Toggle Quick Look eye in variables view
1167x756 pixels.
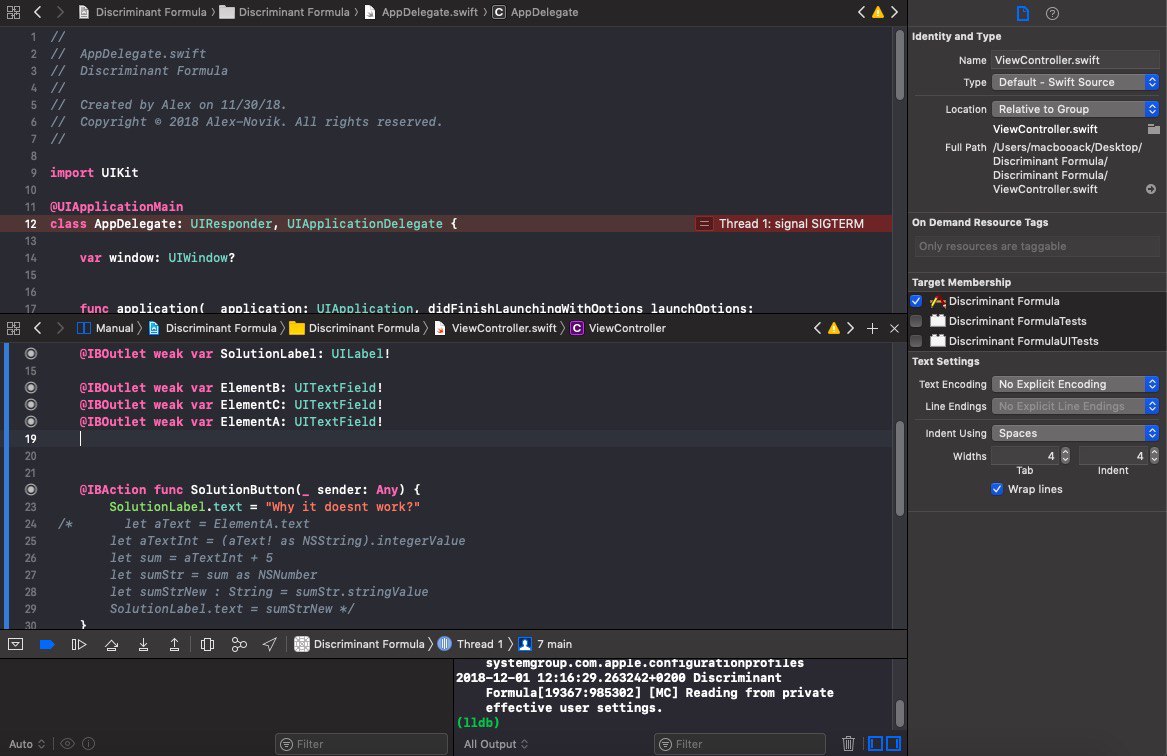[x=67, y=743]
